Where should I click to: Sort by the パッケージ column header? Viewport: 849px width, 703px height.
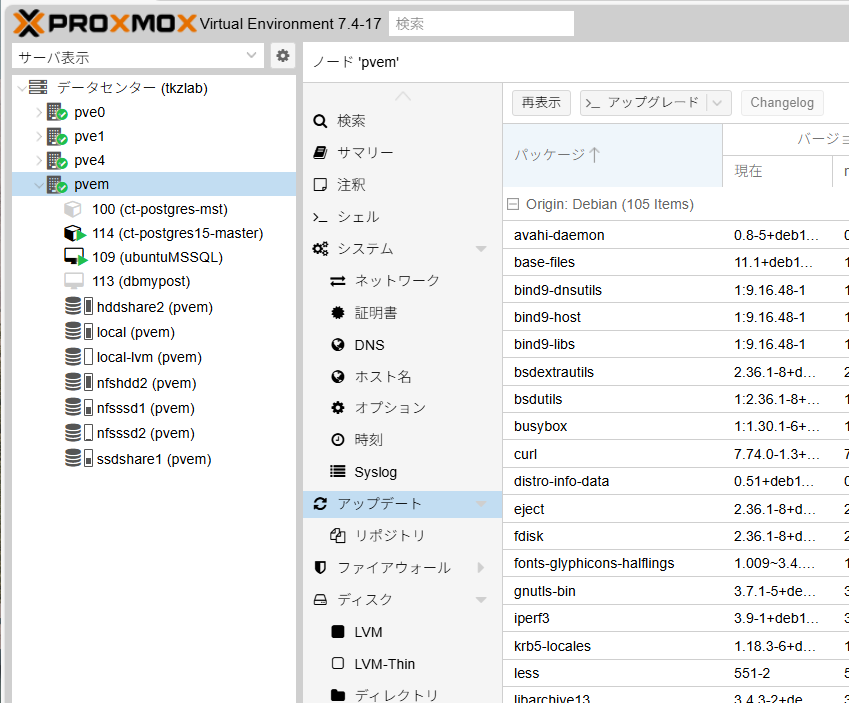pyautogui.click(x=612, y=155)
